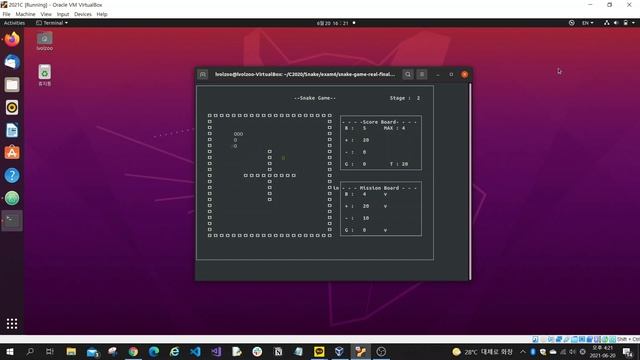The width and height of the screenshot is (640, 360).
Task: Open the File menu in VirtualBox
Action: [7, 14]
